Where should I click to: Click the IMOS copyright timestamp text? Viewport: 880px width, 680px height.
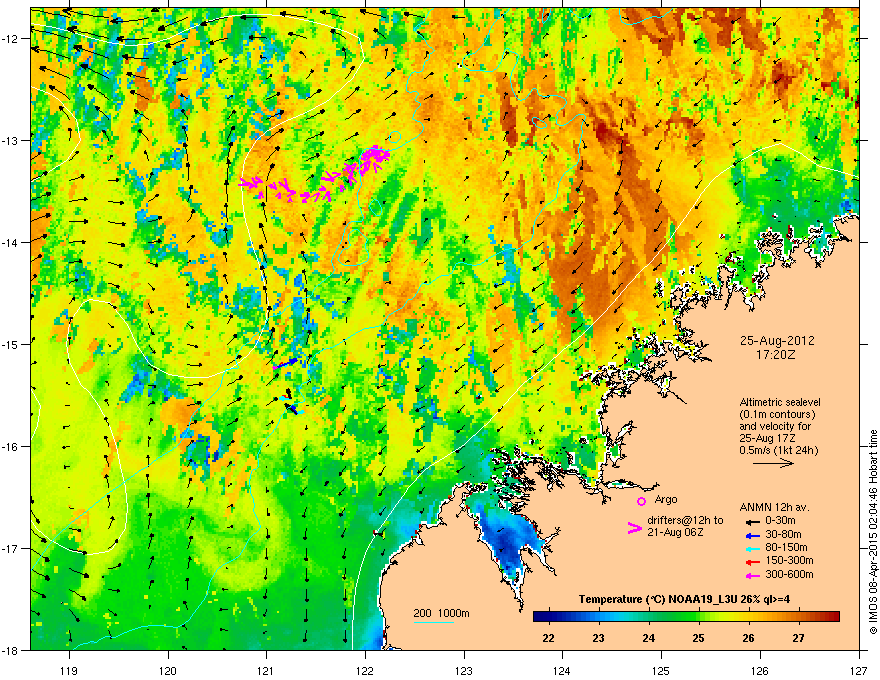pyautogui.click(x=873, y=532)
